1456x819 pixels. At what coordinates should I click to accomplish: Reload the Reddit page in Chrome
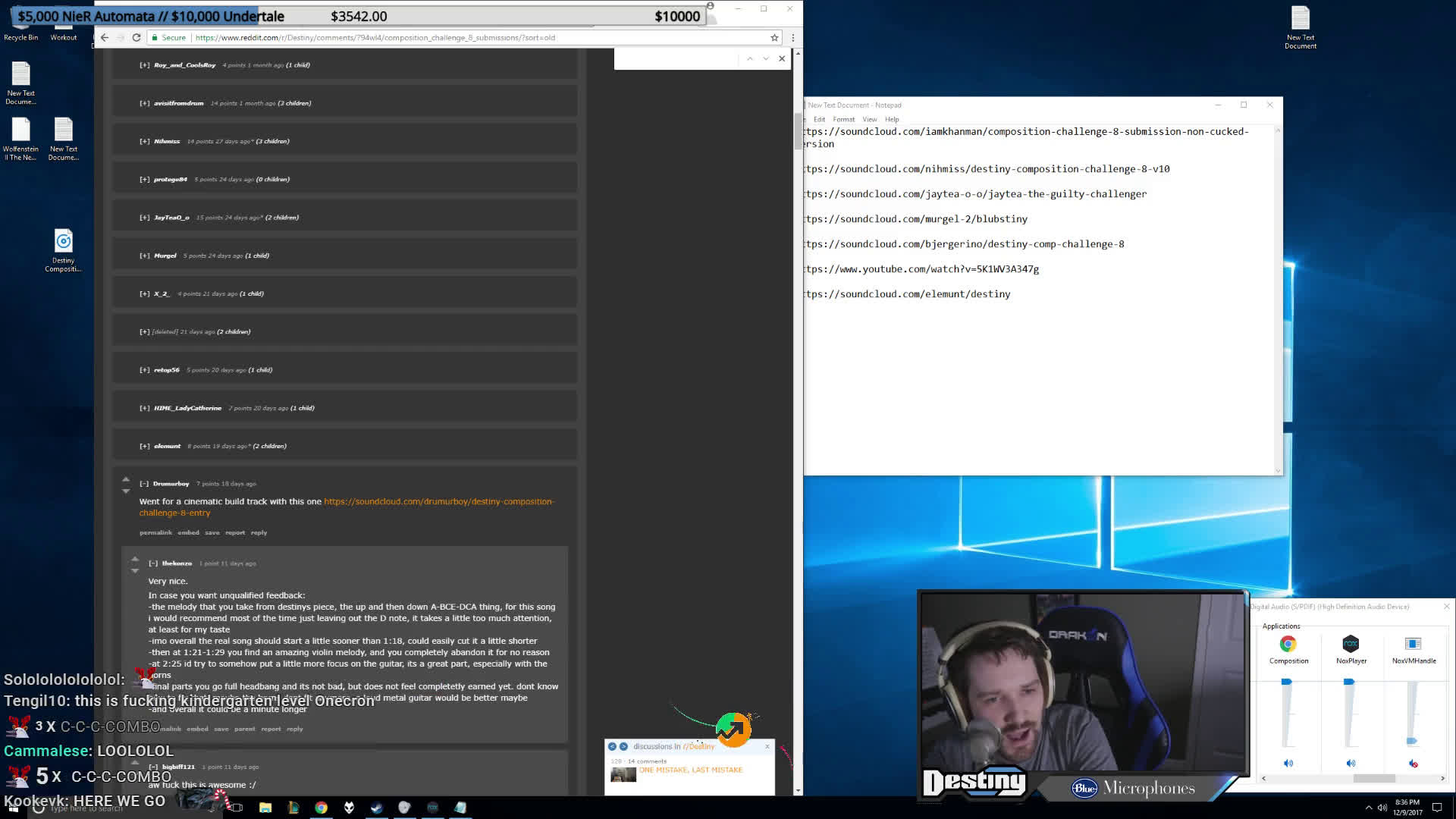(136, 37)
